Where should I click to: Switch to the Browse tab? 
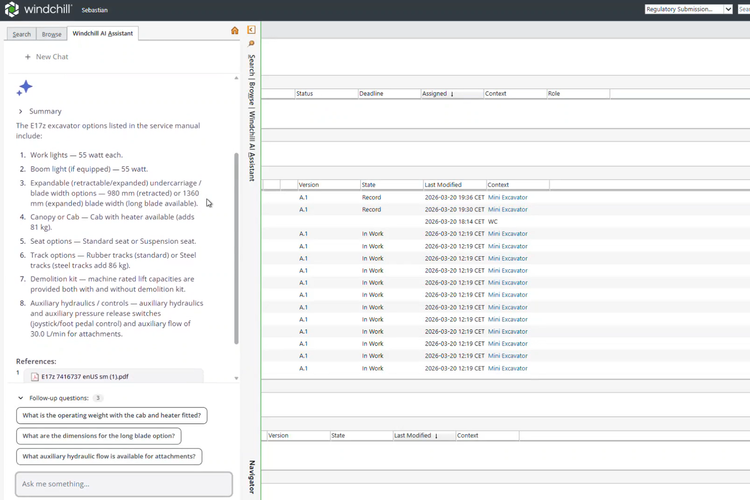coord(51,34)
